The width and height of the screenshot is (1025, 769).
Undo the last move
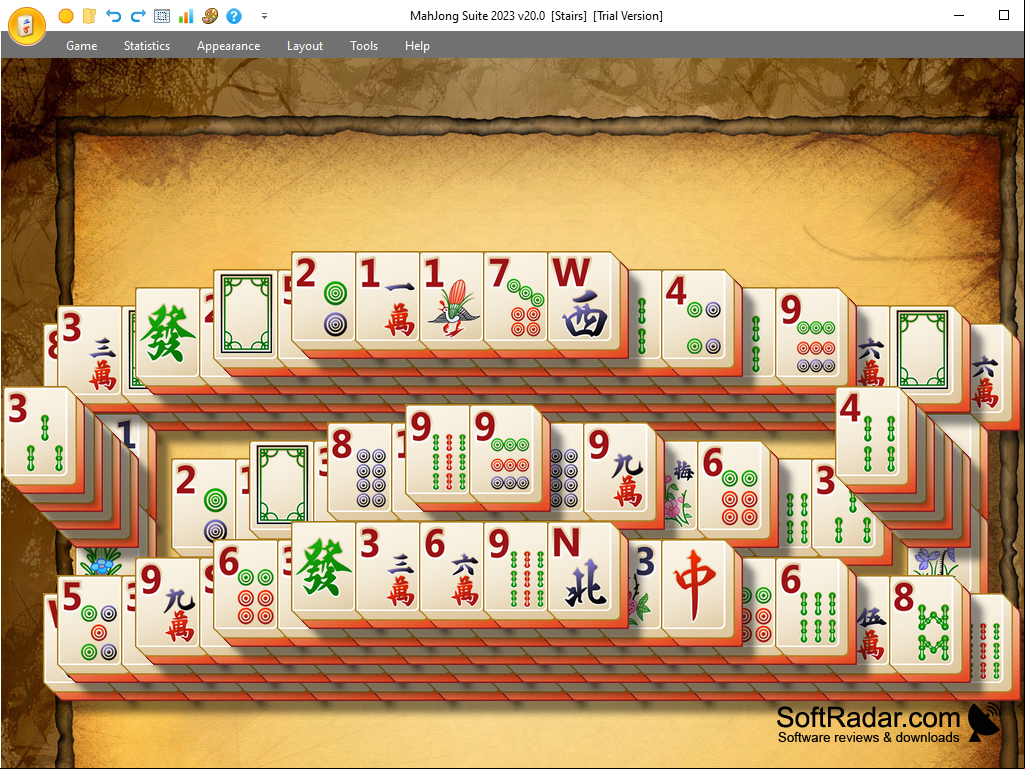(114, 16)
